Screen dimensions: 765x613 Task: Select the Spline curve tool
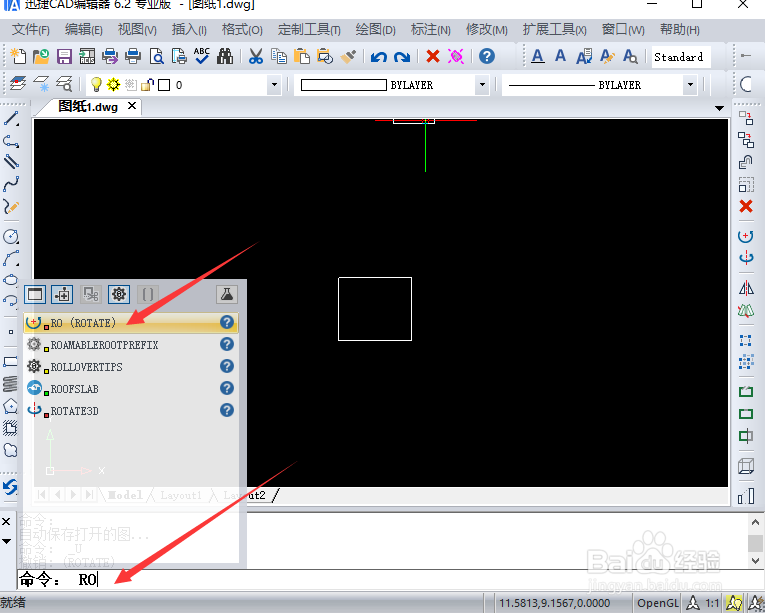pyautogui.click(x=11, y=184)
